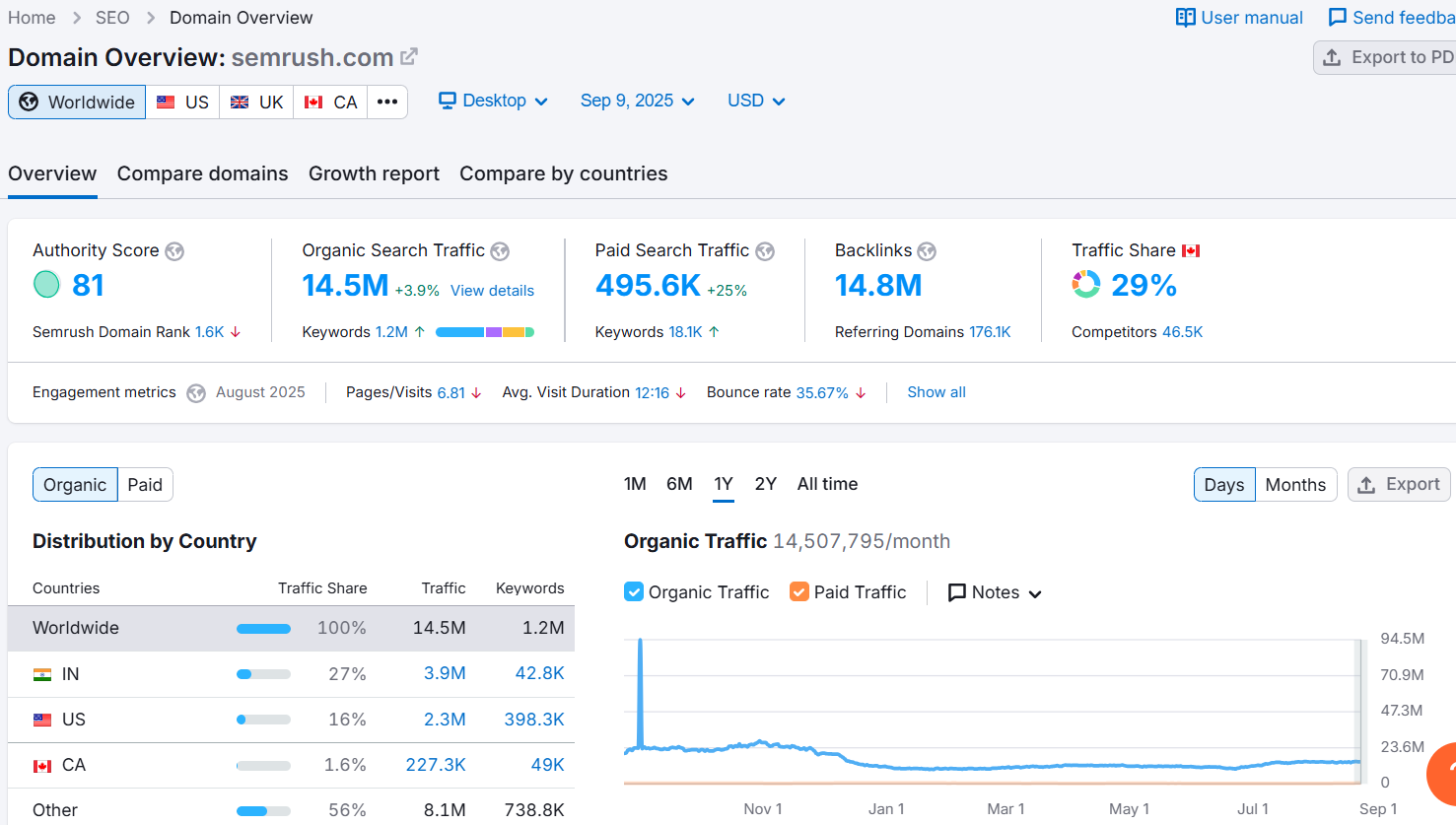The height and width of the screenshot is (825, 1456).
Task: Click the User manual book icon
Action: click(x=1185, y=18)
